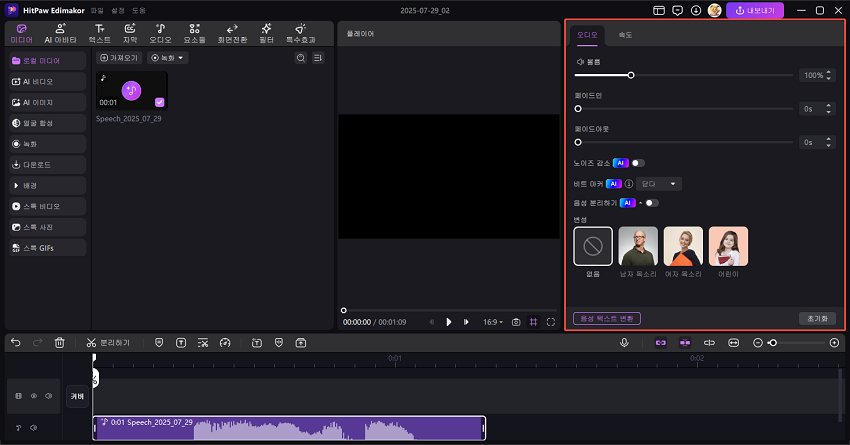Image resolution: width=850 pixels, height=445 pixels.
Task: Open the 파일 file menu
Action: click(96, 10)
